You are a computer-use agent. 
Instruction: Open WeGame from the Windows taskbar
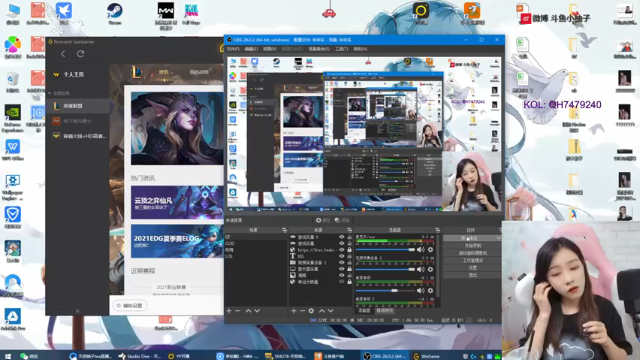(427, 356)
